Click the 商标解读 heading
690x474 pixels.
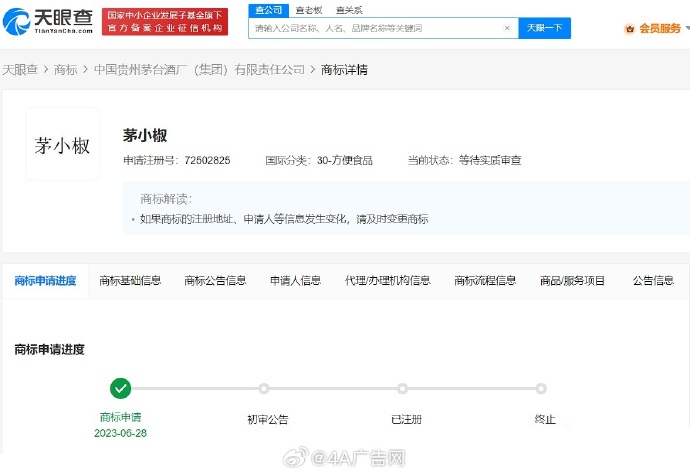coord(166,199)
